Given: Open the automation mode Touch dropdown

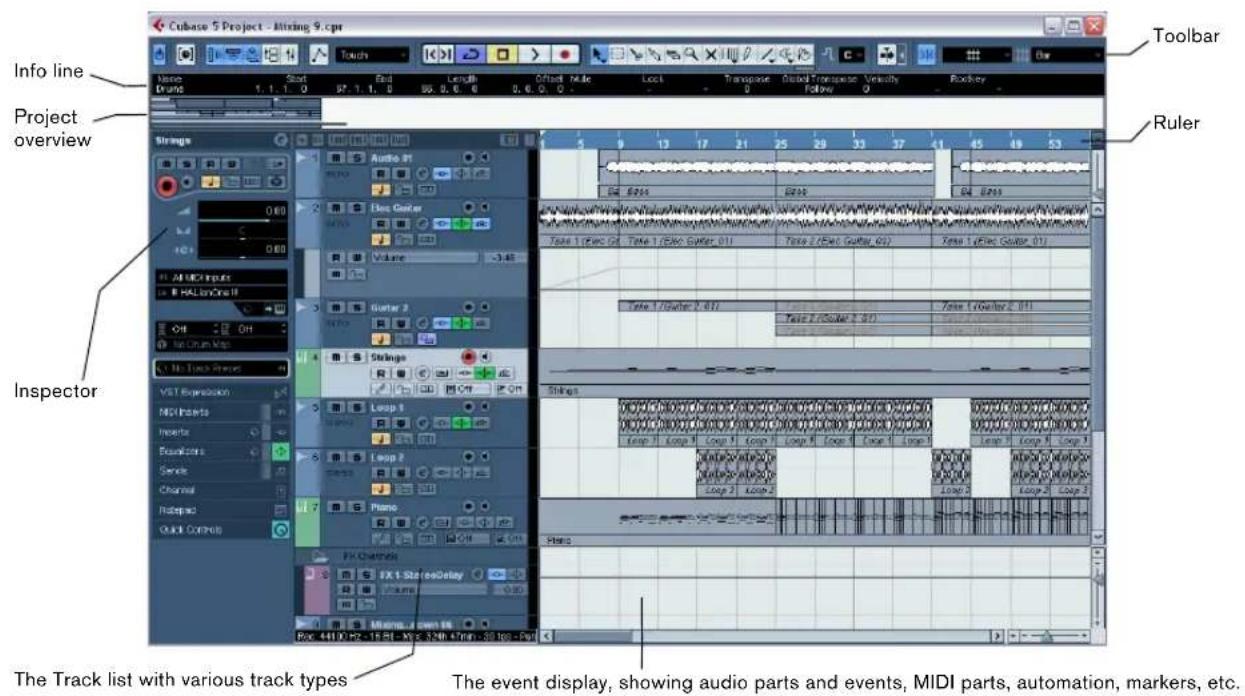Looking at the screenshot, I should tap(372, 55).
